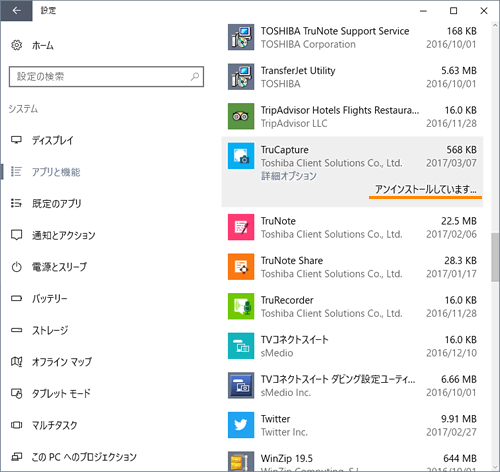Open the ホーム settings page
The image size is (500, 472).
pos(43,45)
